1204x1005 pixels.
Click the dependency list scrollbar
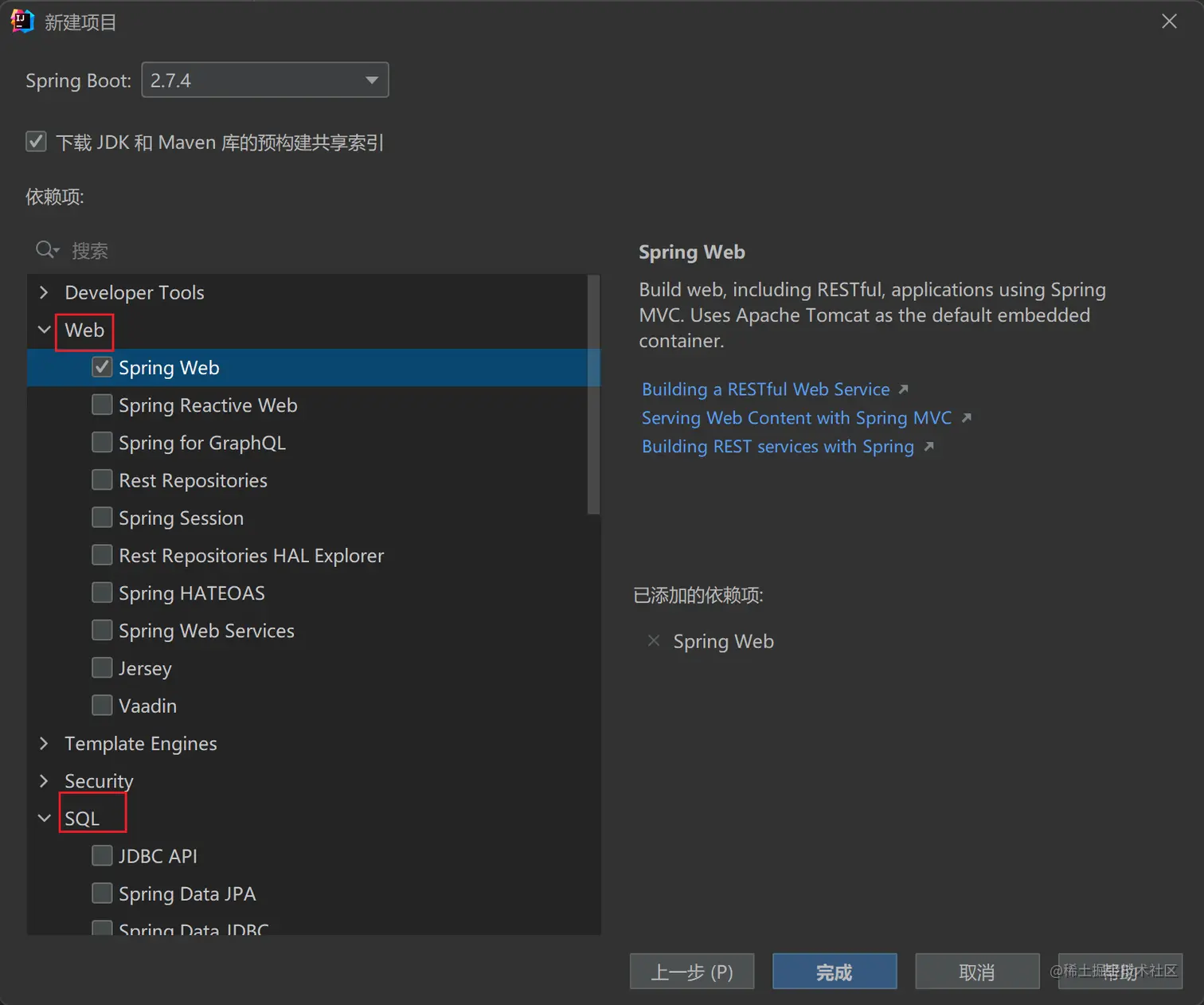[x=593, y=395]
